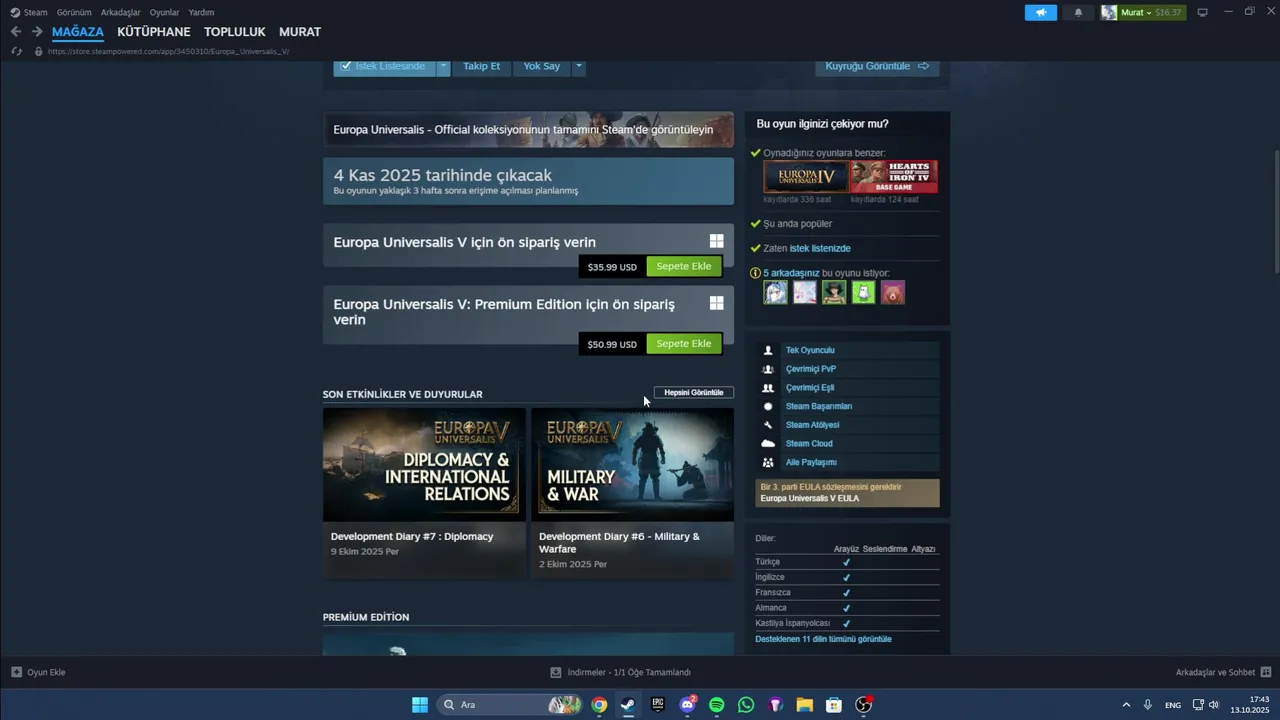Open OBS Studio from the taskbar
The height and width of the screenshot is (720, 1280).
(864, 705)
